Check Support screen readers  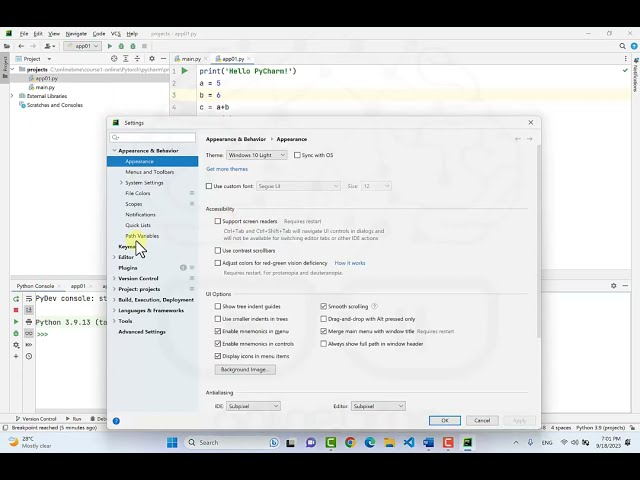click(x=218, y=221)
